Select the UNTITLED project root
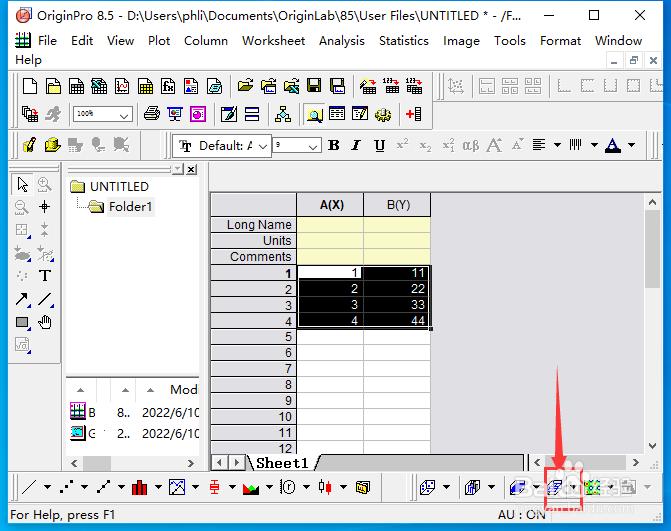This screenshot has height=531, width=671. tap(119, 187)
